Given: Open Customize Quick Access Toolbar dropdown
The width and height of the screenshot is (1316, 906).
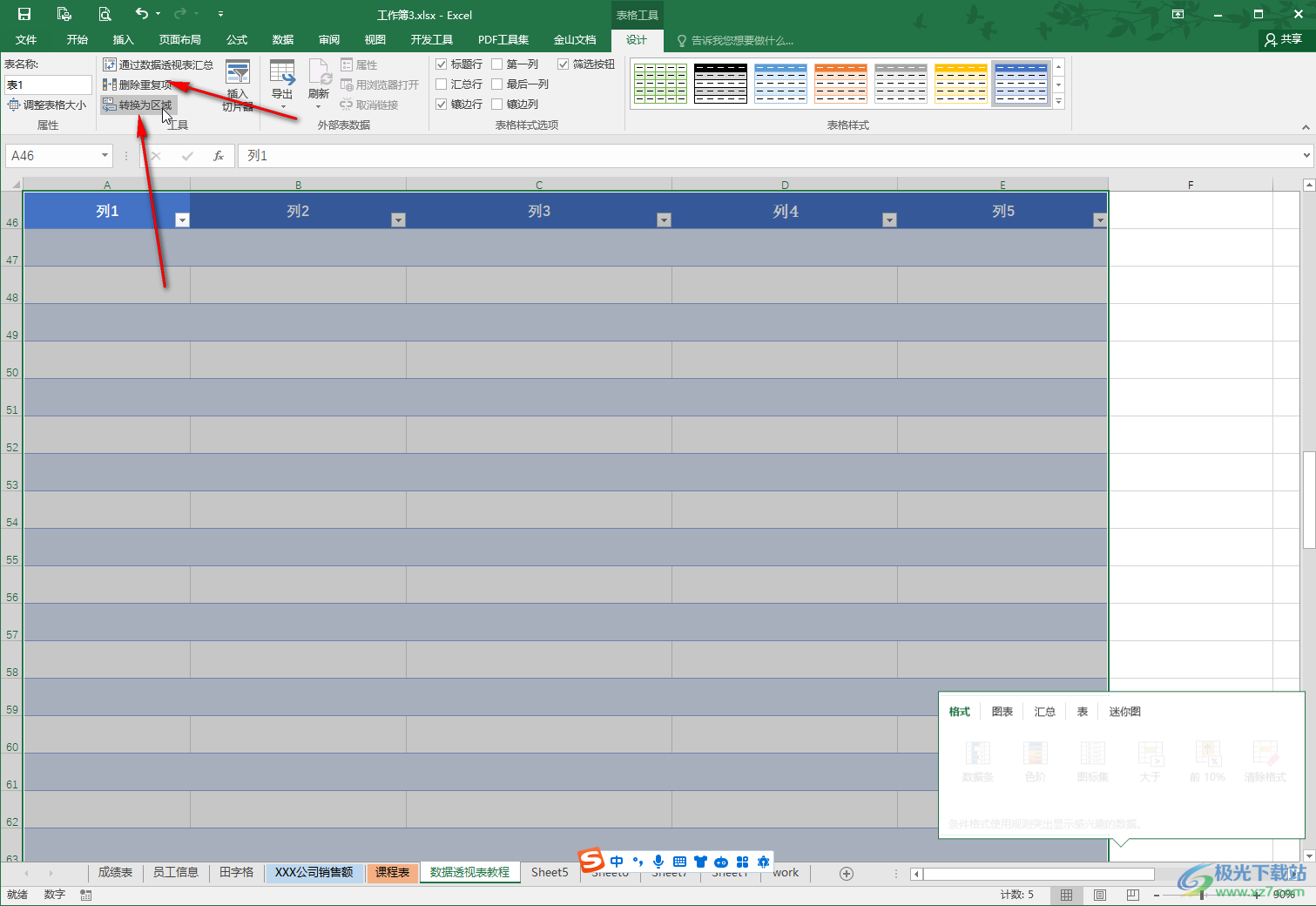Looking at the screenshot, I should point(220,14).
